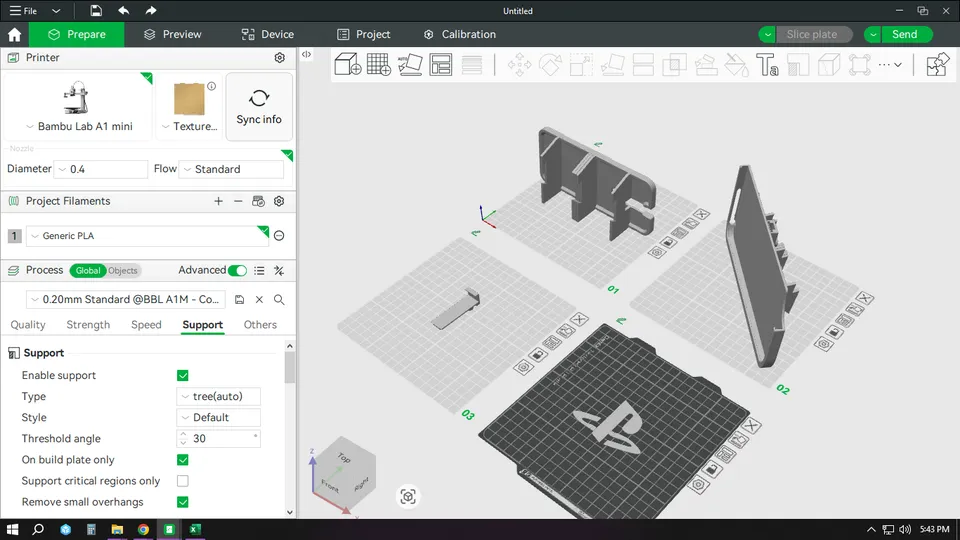Screen dimensions: 960x540
Task: Open the Quality settings tab
Action: tap(28, 325)
